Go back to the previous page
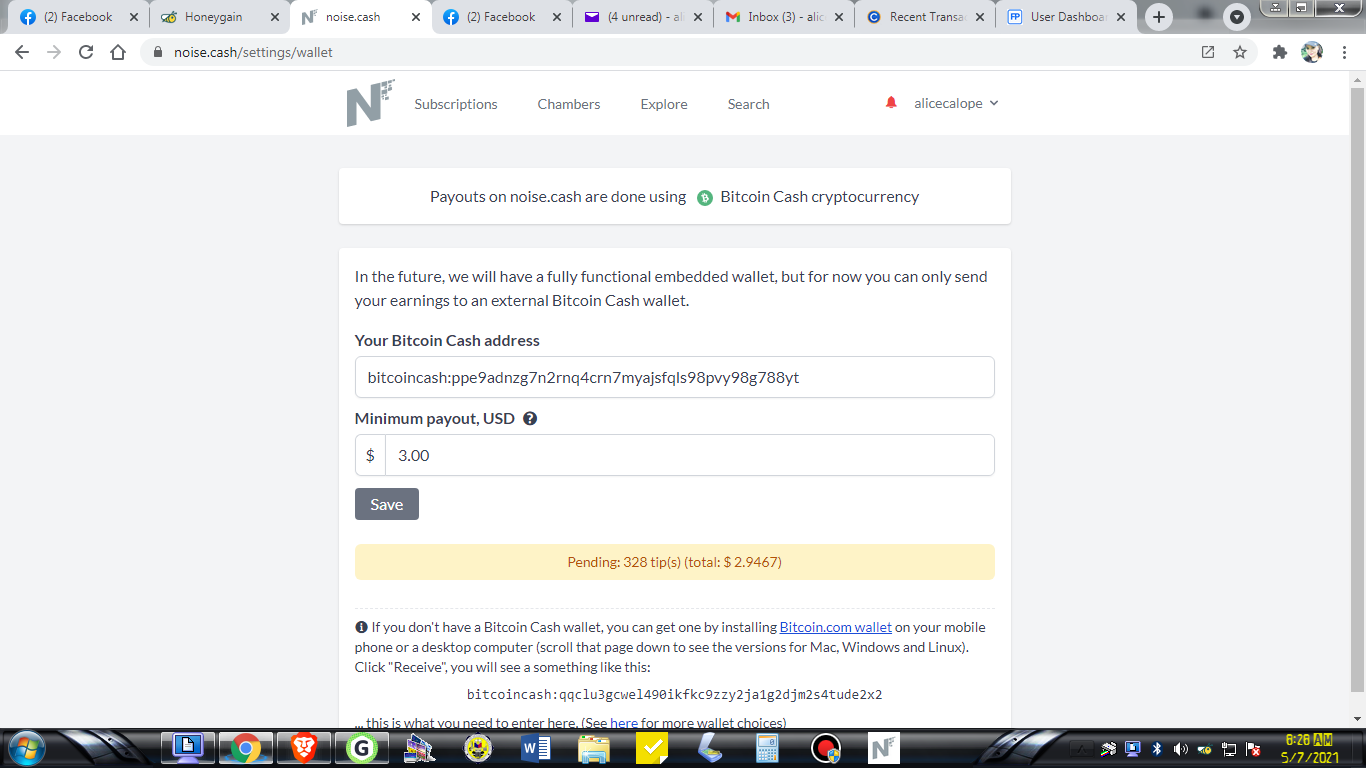 pyautogui.click(x=22, y=52)
